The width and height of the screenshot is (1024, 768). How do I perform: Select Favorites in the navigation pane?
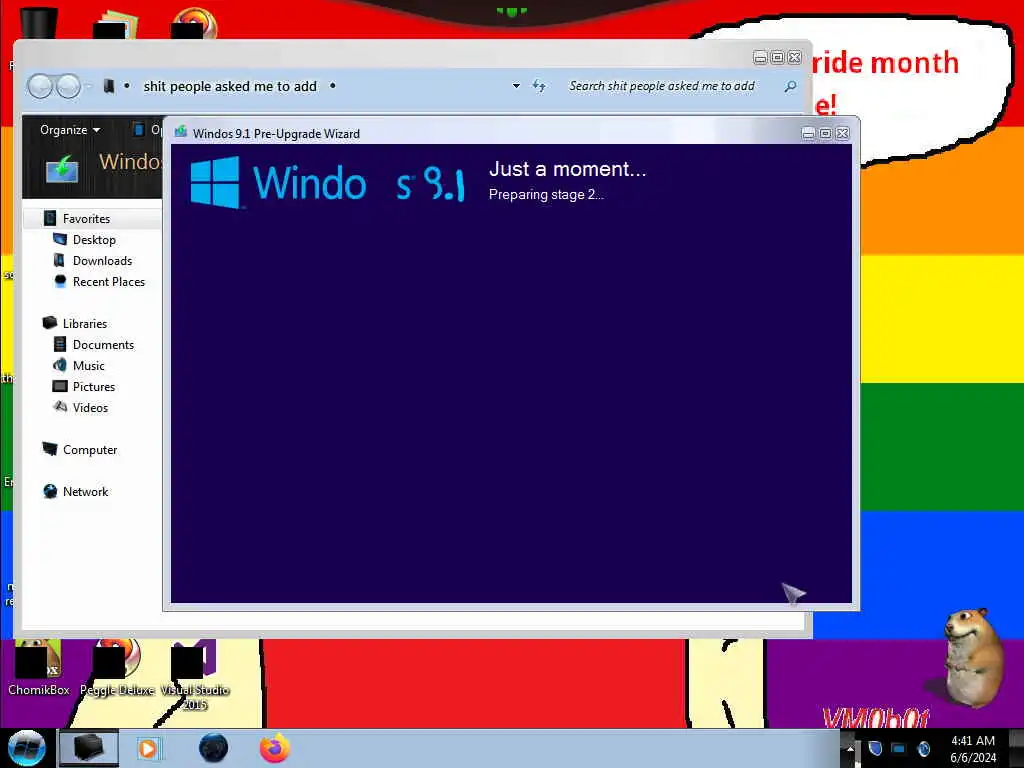86,219
